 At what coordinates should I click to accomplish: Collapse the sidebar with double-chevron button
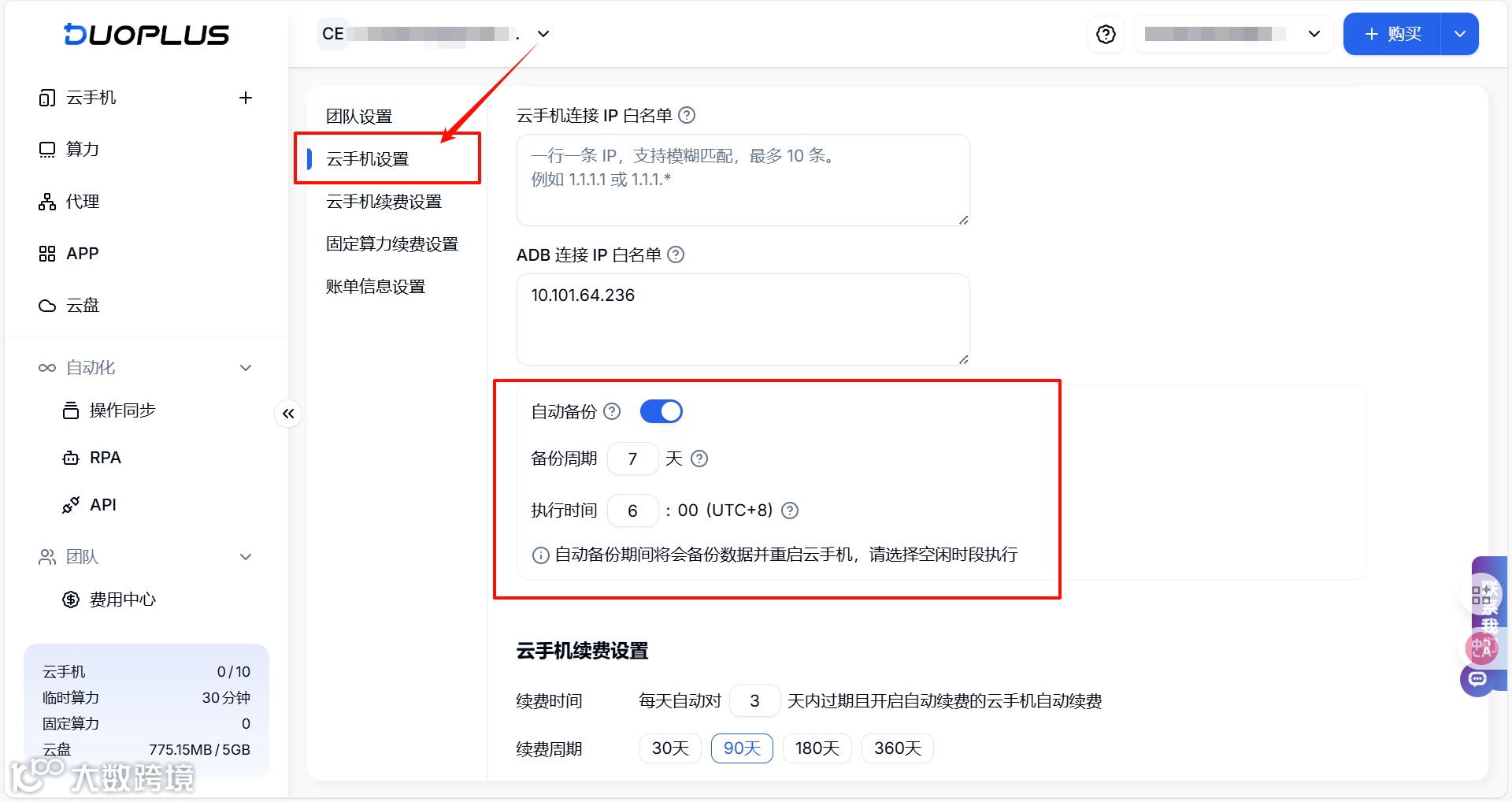coord(288,414)
